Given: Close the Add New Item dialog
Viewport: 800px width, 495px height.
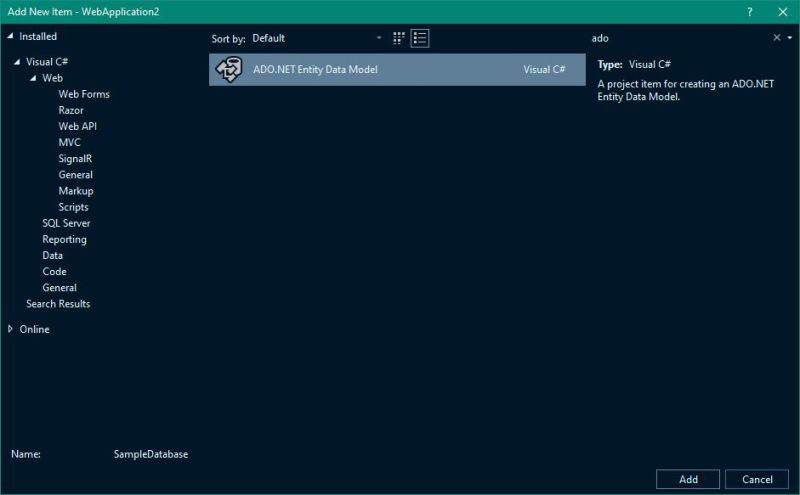Looking at the screenshot, I should click(x=783, y=12).
